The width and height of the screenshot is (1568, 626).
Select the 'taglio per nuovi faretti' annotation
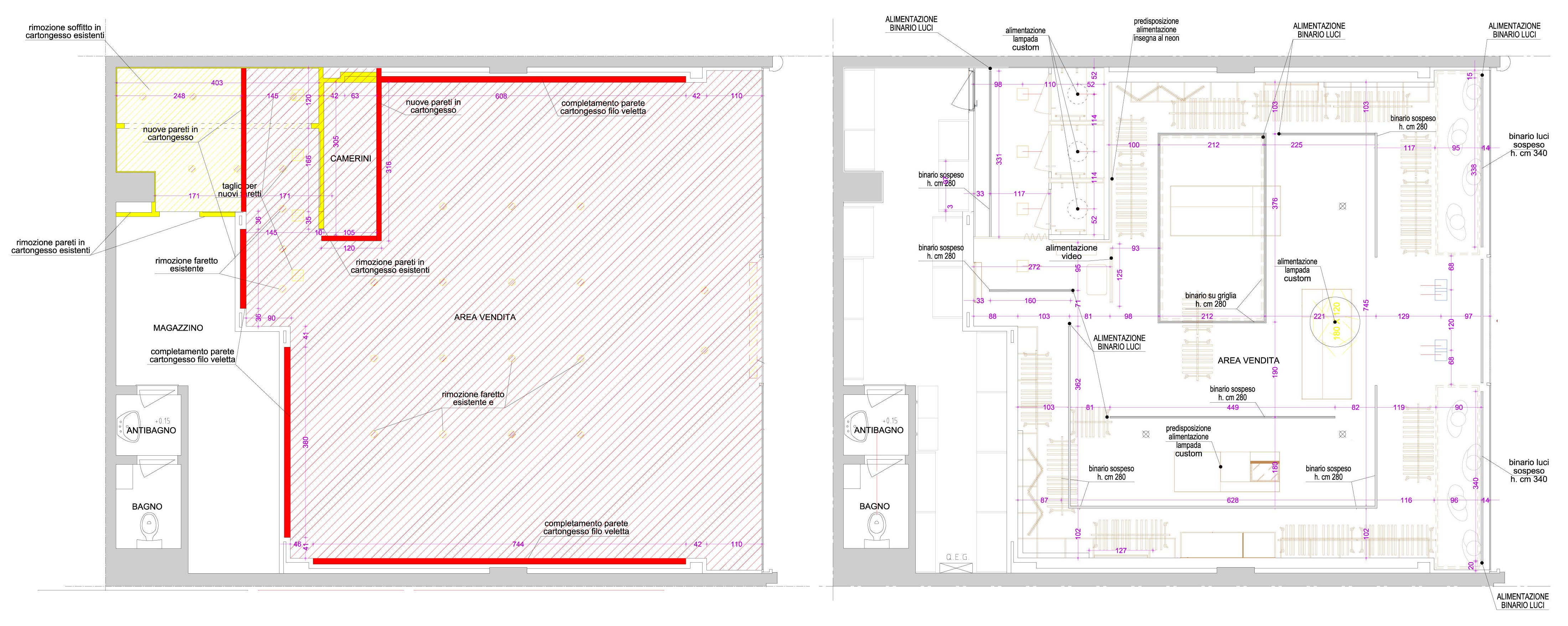240,190
